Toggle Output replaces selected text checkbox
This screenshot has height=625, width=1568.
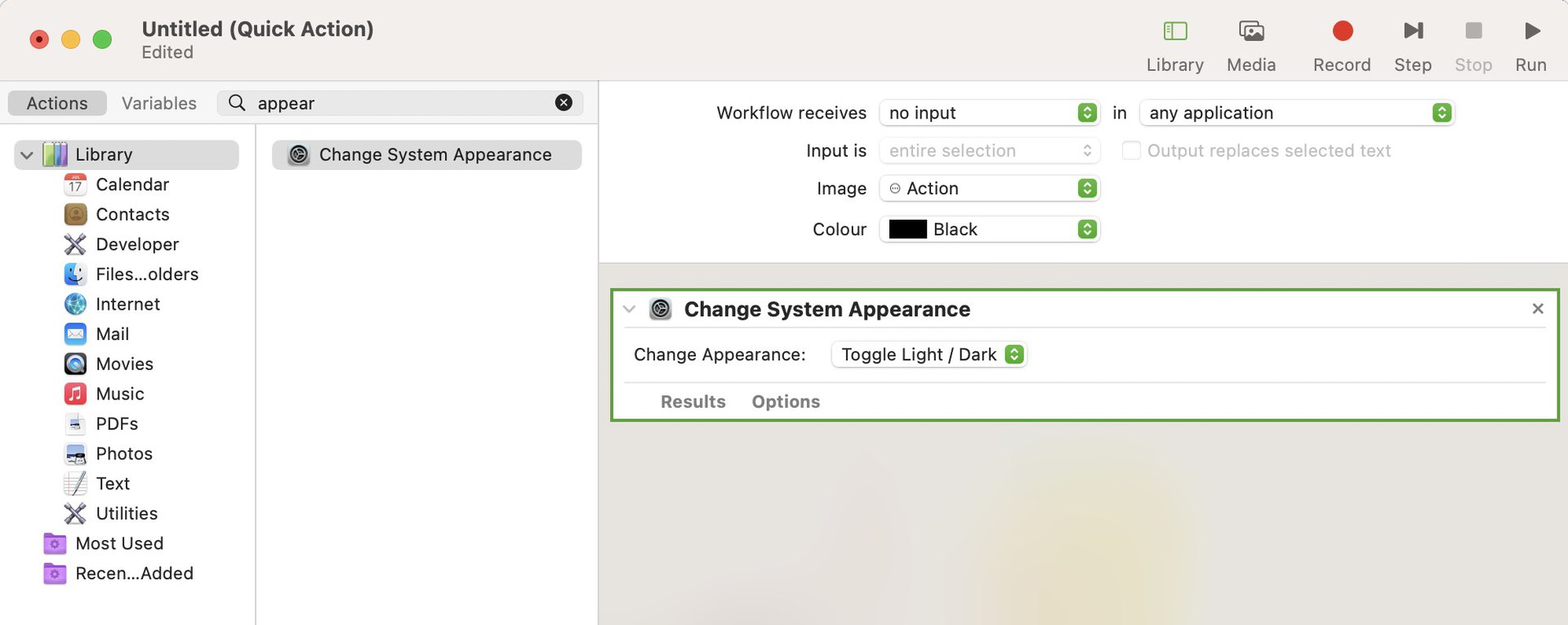(x=1131, y=150)
